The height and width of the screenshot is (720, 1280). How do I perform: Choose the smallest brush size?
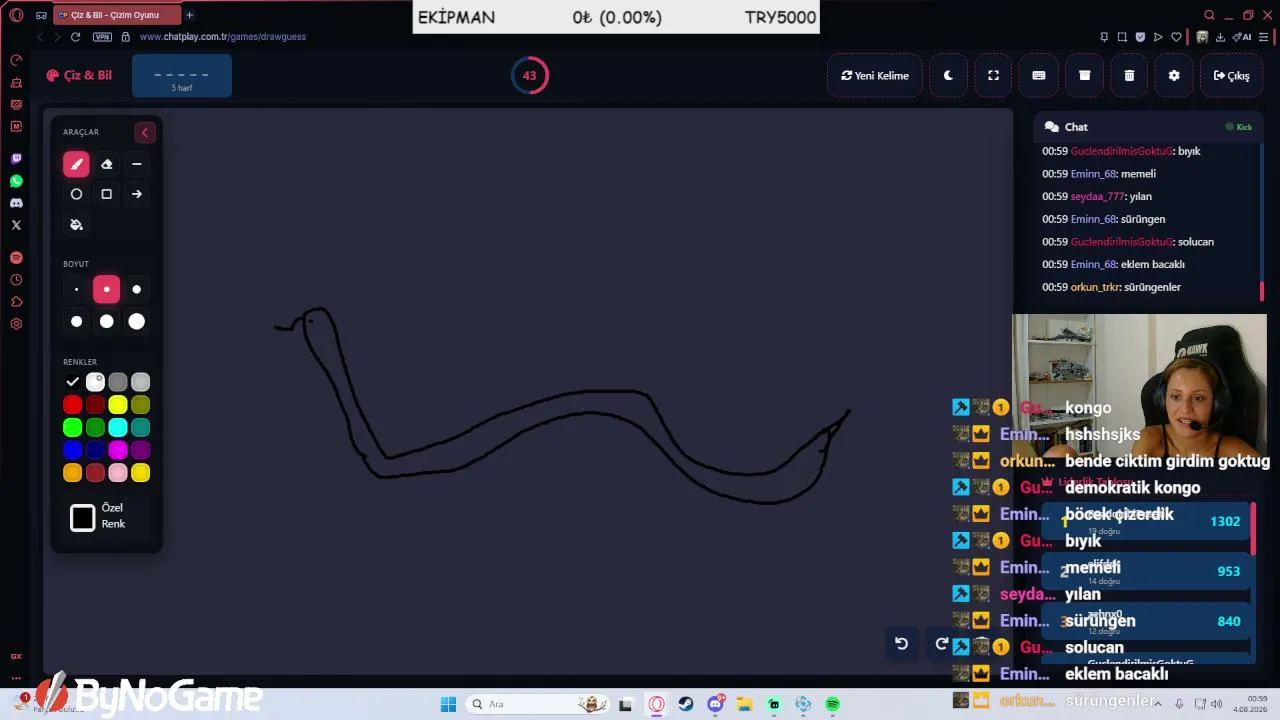[x=76, y=290]
